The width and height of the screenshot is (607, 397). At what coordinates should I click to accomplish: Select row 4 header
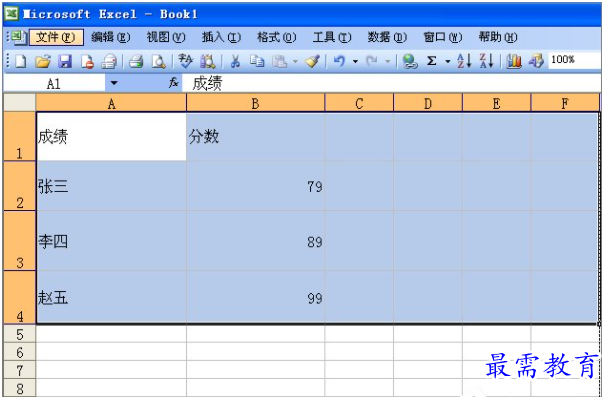pos(20,297)
